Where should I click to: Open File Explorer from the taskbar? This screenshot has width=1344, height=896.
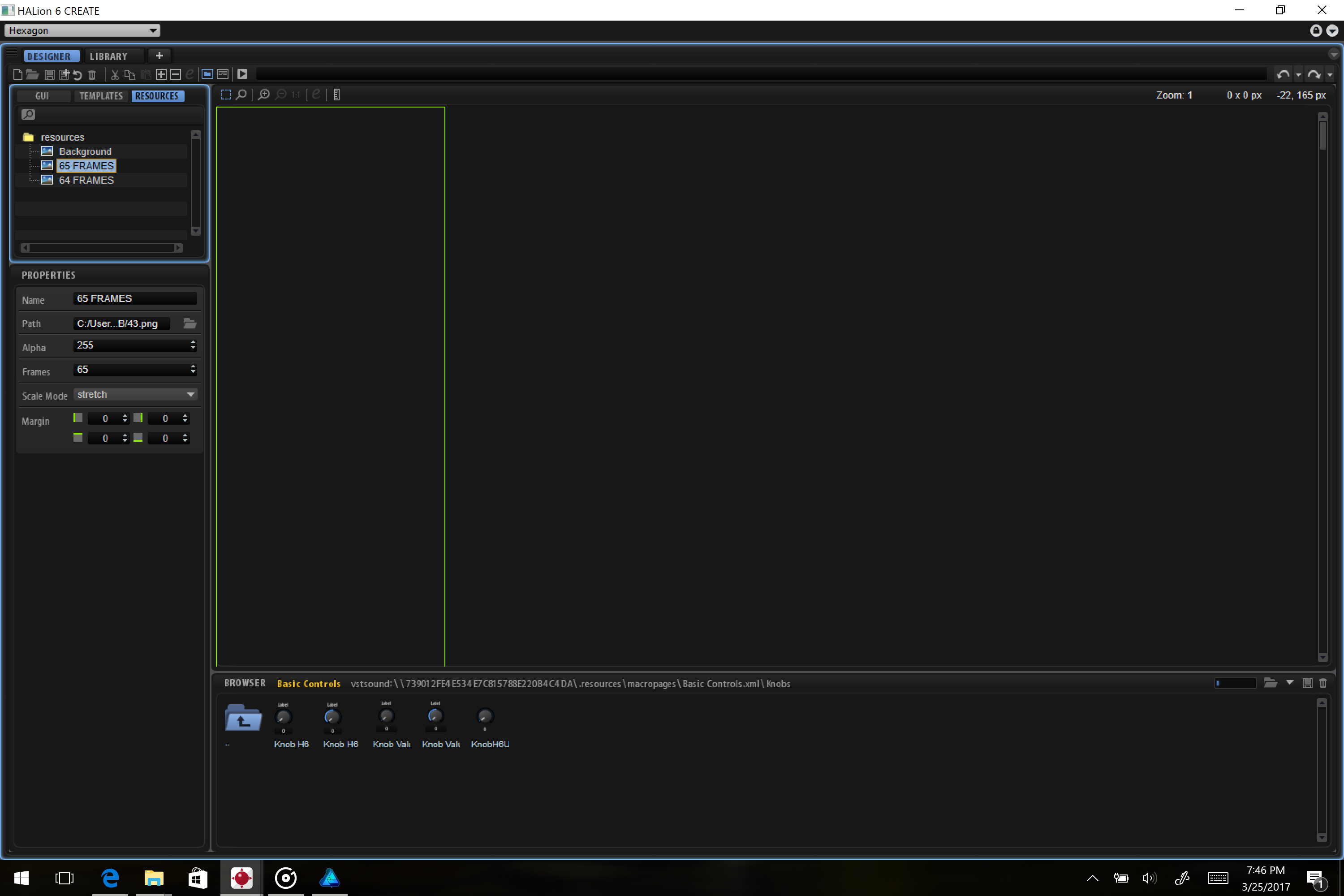tap(154, 878)
